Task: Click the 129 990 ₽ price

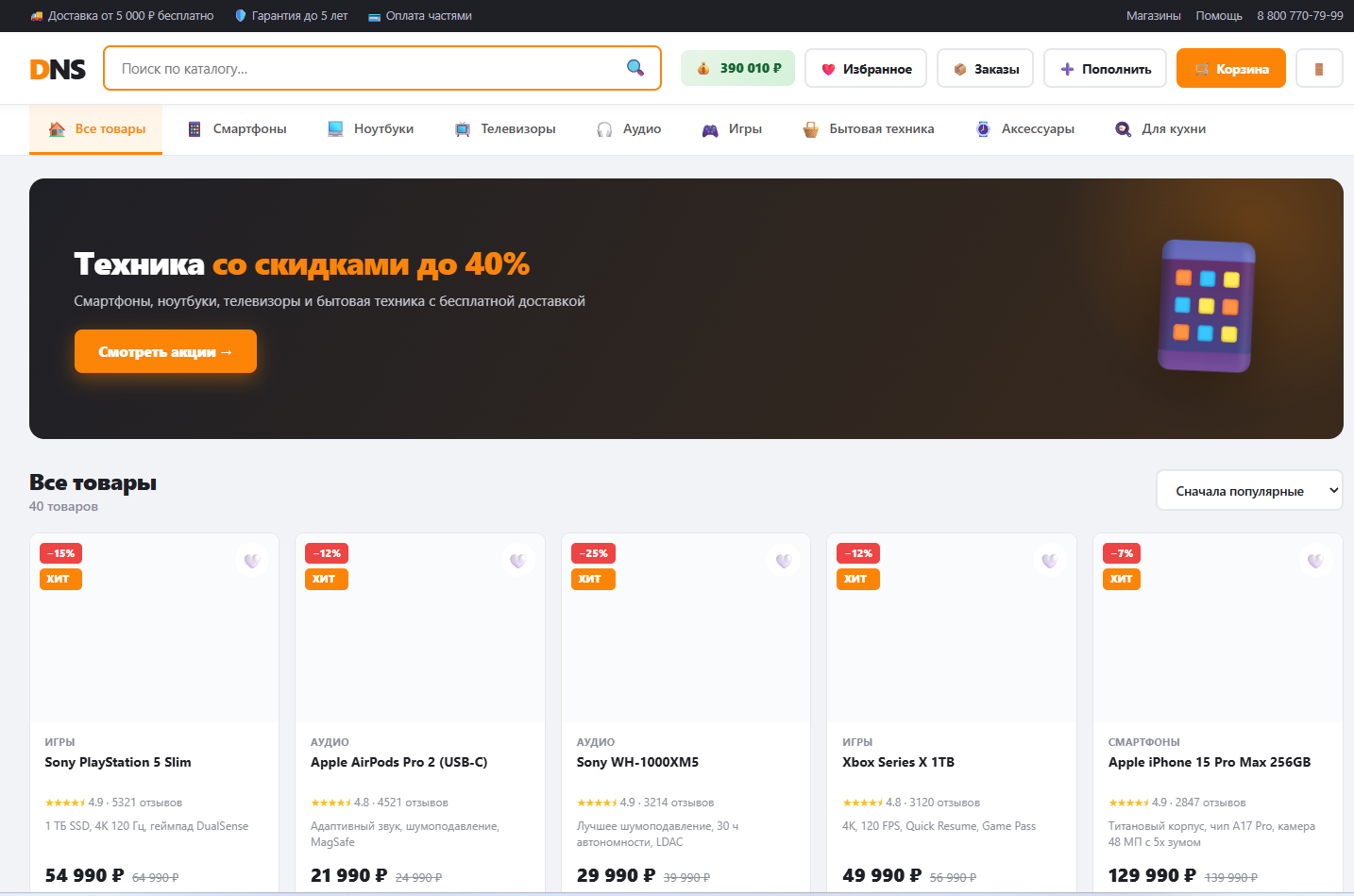Action: click(1152, 875)
